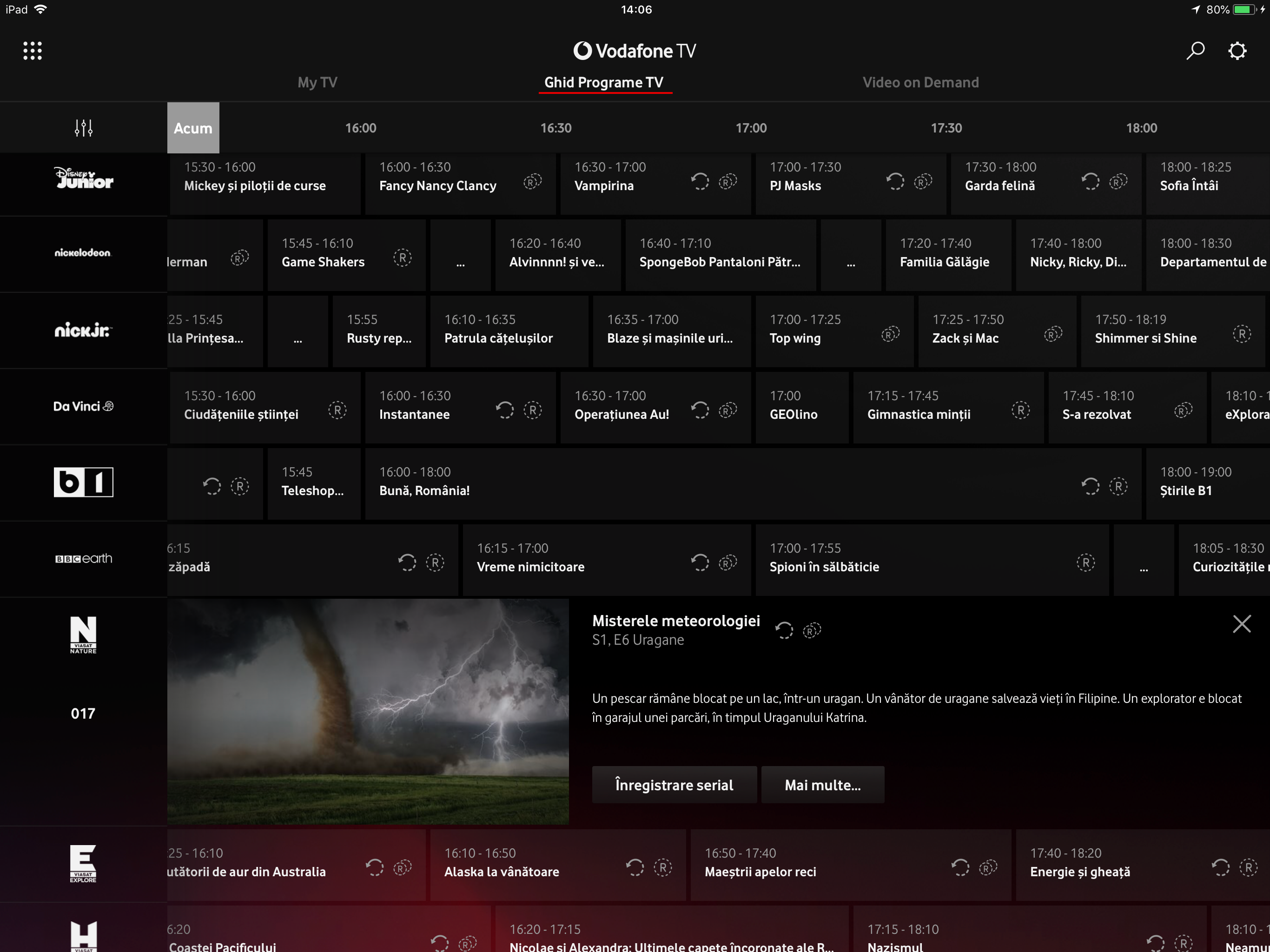The width and height of the screenshot is (1270, 952).
Task: Tap the 017 channel number
Action: (83, 713)
